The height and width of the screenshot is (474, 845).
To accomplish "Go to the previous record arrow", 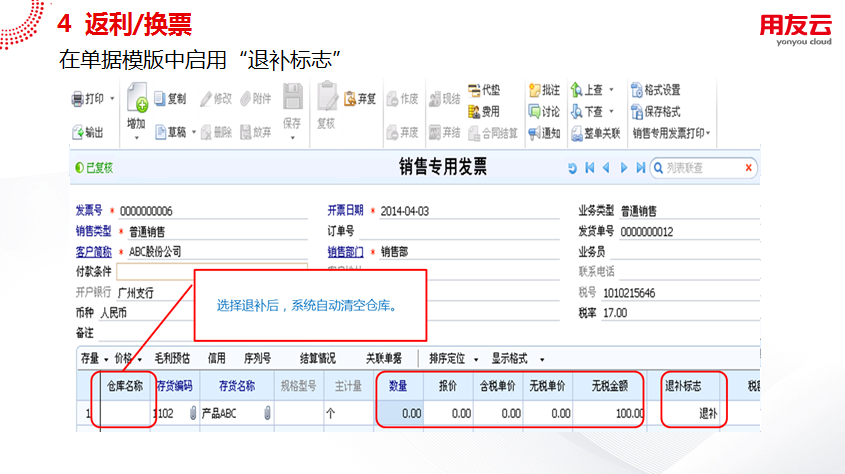I will click(x=606, y=168).
